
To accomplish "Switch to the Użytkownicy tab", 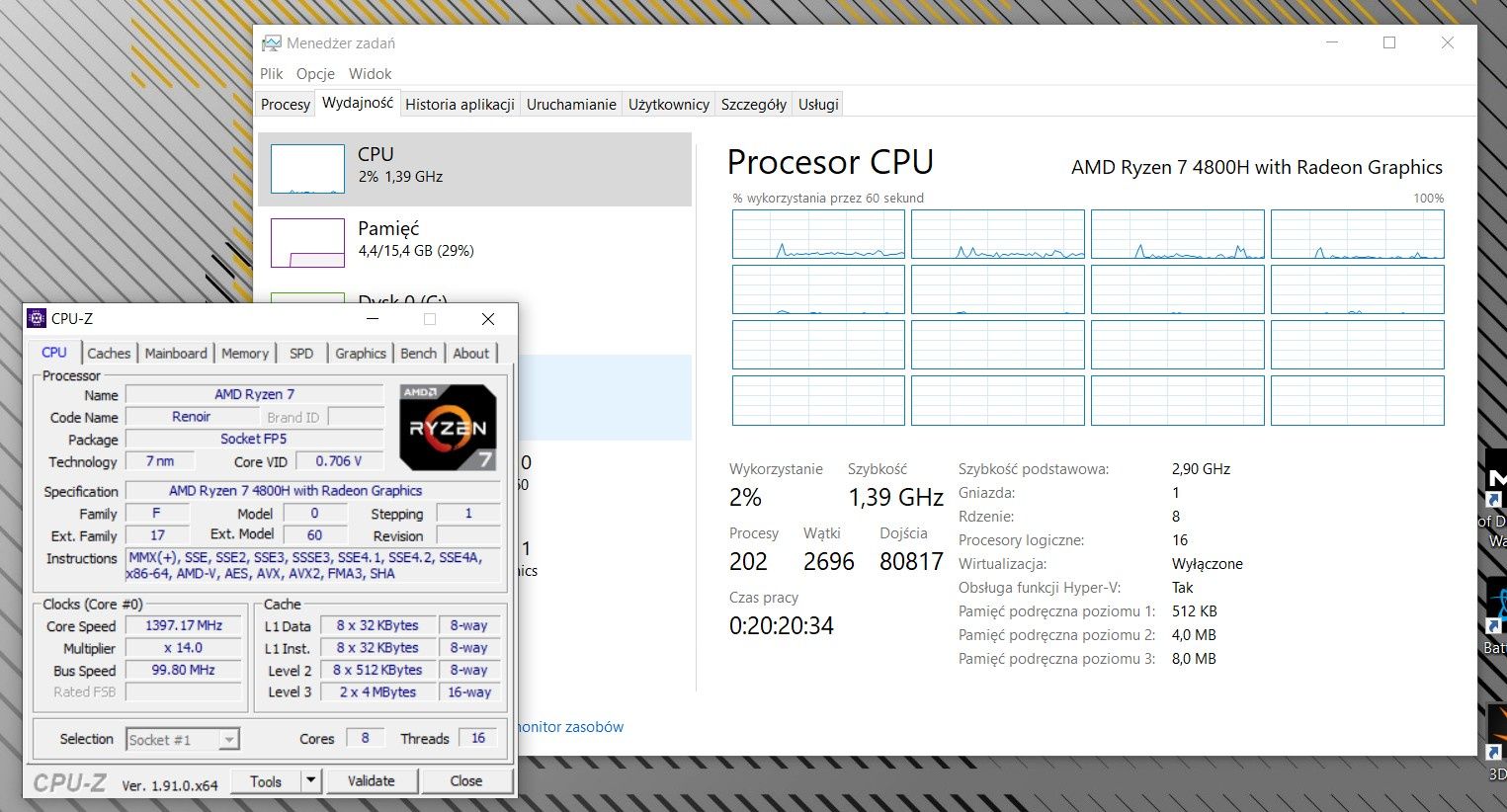I will (669, 105).
